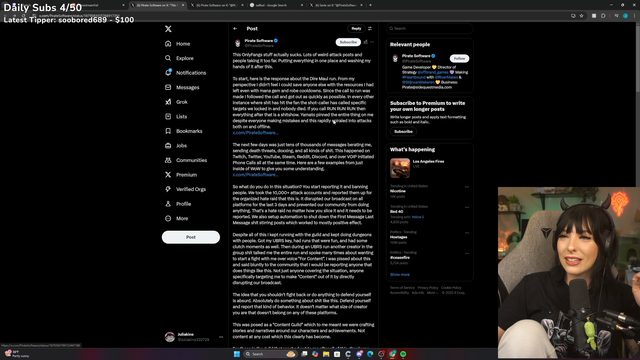Open the Terms of Service footer link
This screenshot has height=360, width=640.
click(402, 288)
